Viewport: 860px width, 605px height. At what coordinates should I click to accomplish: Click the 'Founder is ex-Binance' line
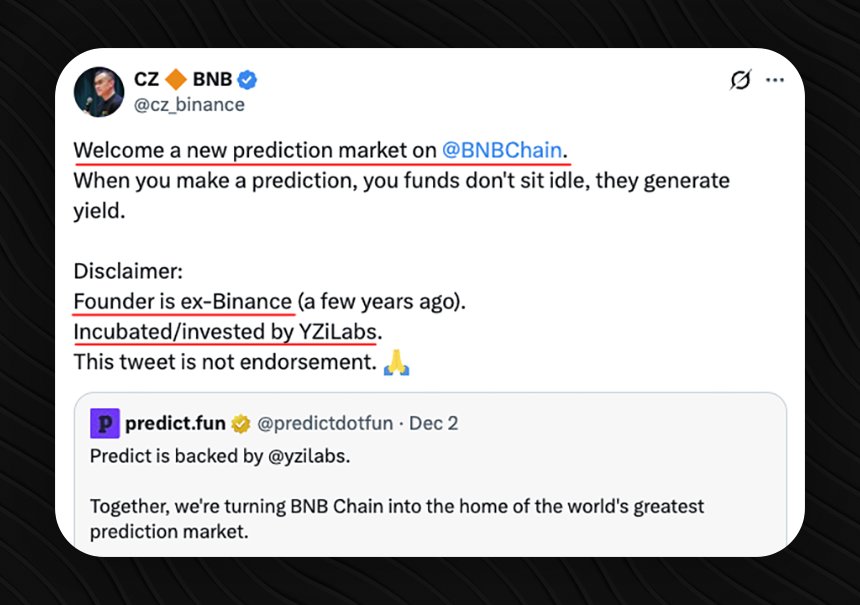[183, 301]
